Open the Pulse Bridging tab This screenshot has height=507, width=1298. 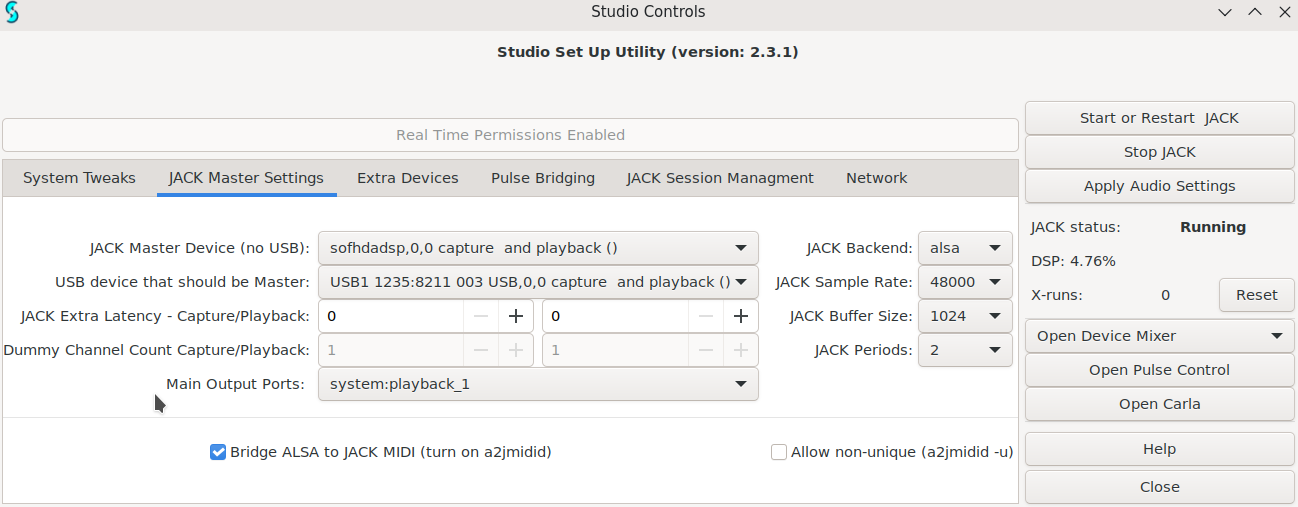tap(542, 178)
